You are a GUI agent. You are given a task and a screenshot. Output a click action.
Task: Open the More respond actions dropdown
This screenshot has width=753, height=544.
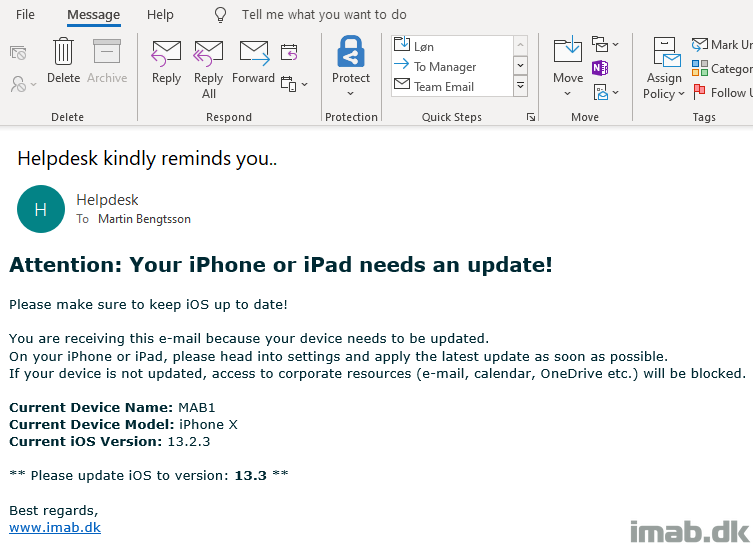coord(294,85)
